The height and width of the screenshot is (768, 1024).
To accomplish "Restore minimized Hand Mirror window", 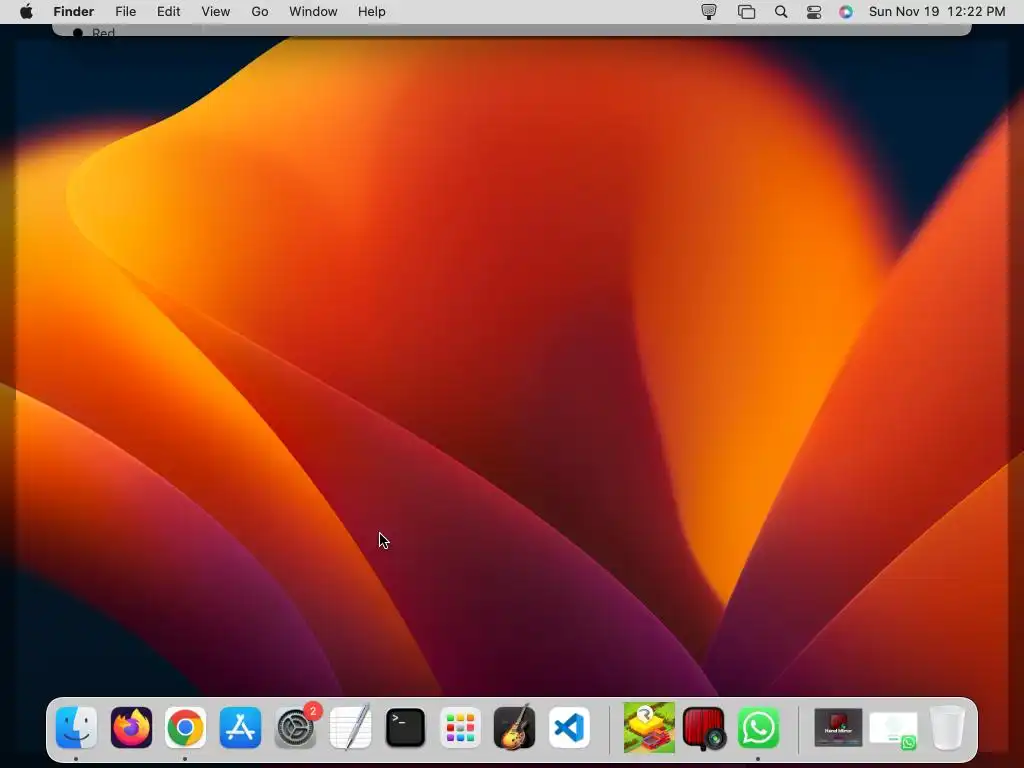I will pyautogui.click(x=838, y=728).
